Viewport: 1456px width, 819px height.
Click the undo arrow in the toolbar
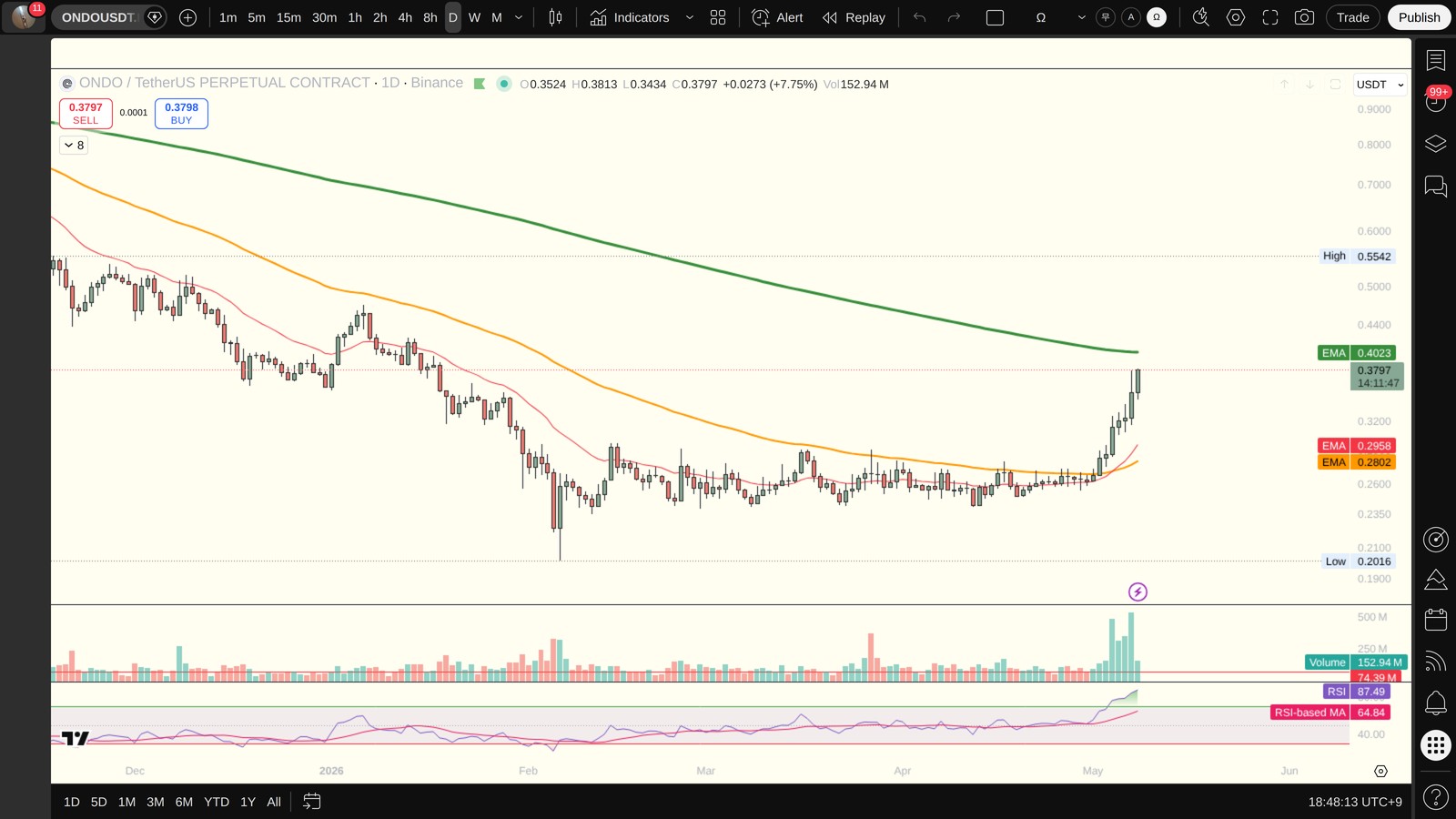pos(920,17)
